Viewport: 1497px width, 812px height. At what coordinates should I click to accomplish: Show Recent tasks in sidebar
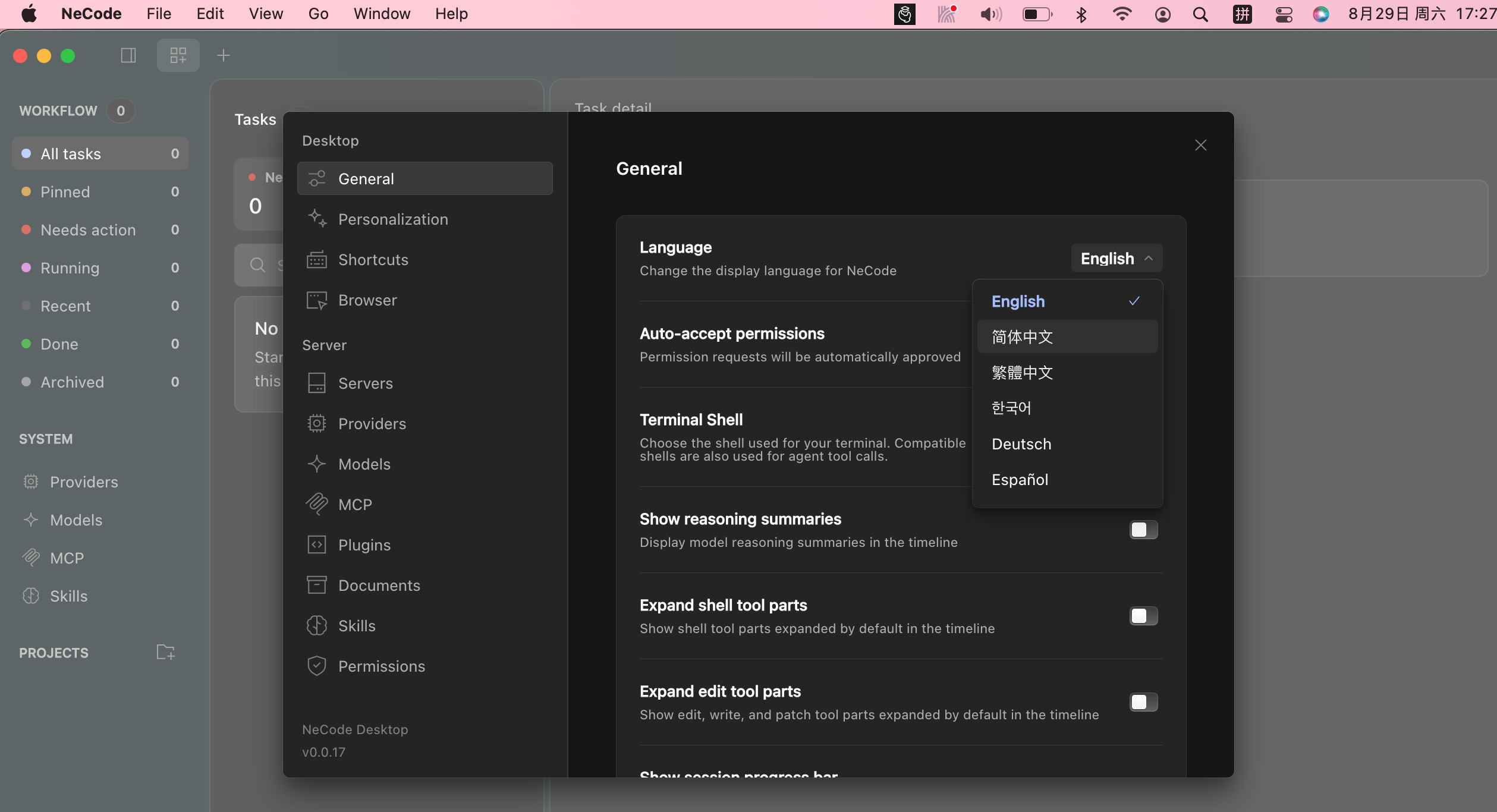(x=100, y=306)
